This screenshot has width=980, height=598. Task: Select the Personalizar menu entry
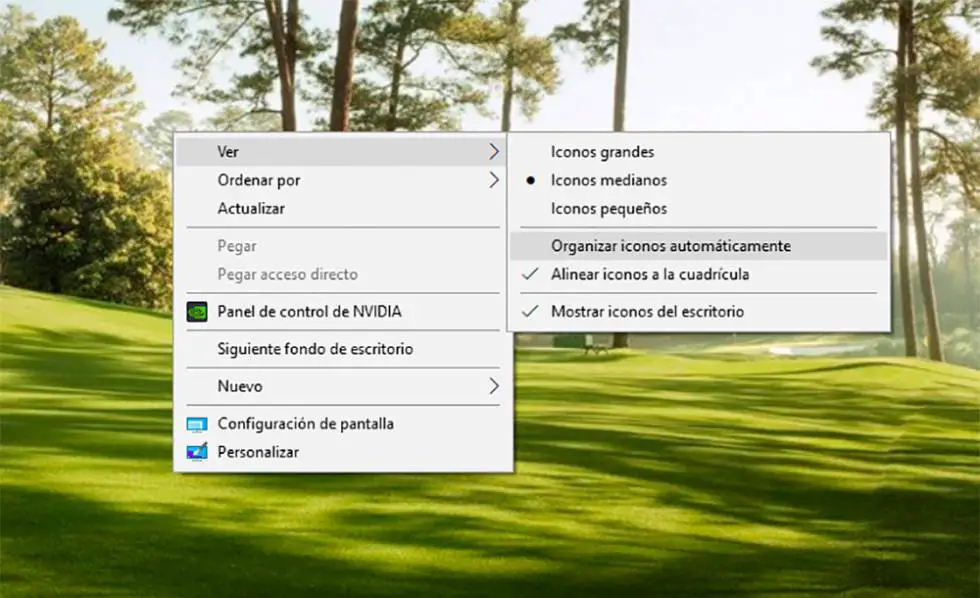(x=340, y=452)
